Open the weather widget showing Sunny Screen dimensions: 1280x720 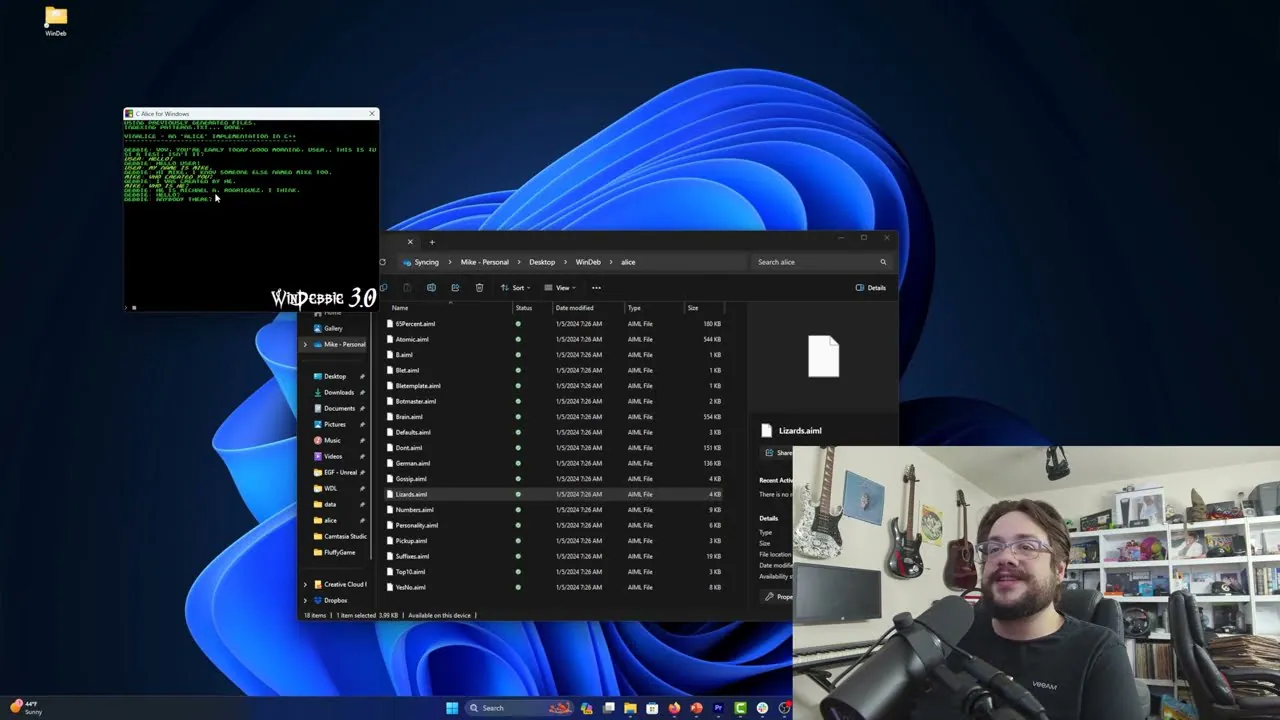(x=26, y=708)
